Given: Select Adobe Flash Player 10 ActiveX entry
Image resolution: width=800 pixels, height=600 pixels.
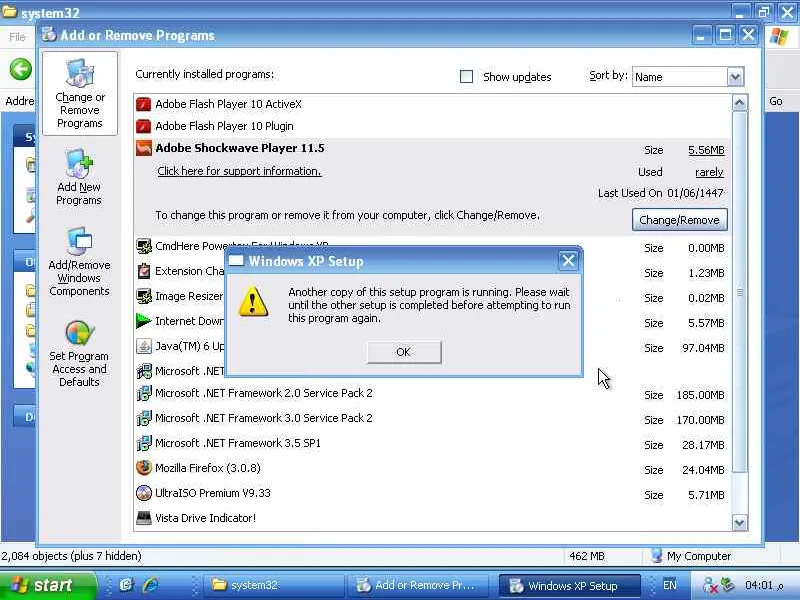Looking at the screenshot, I should pyautogui.click(x=433, y=104).
